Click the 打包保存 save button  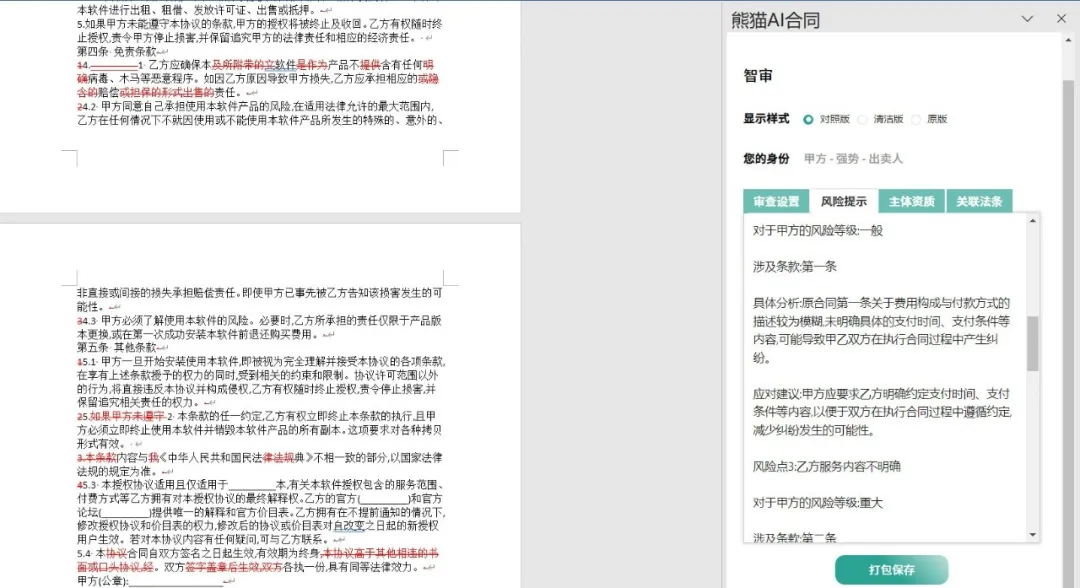tap(890, 568)
